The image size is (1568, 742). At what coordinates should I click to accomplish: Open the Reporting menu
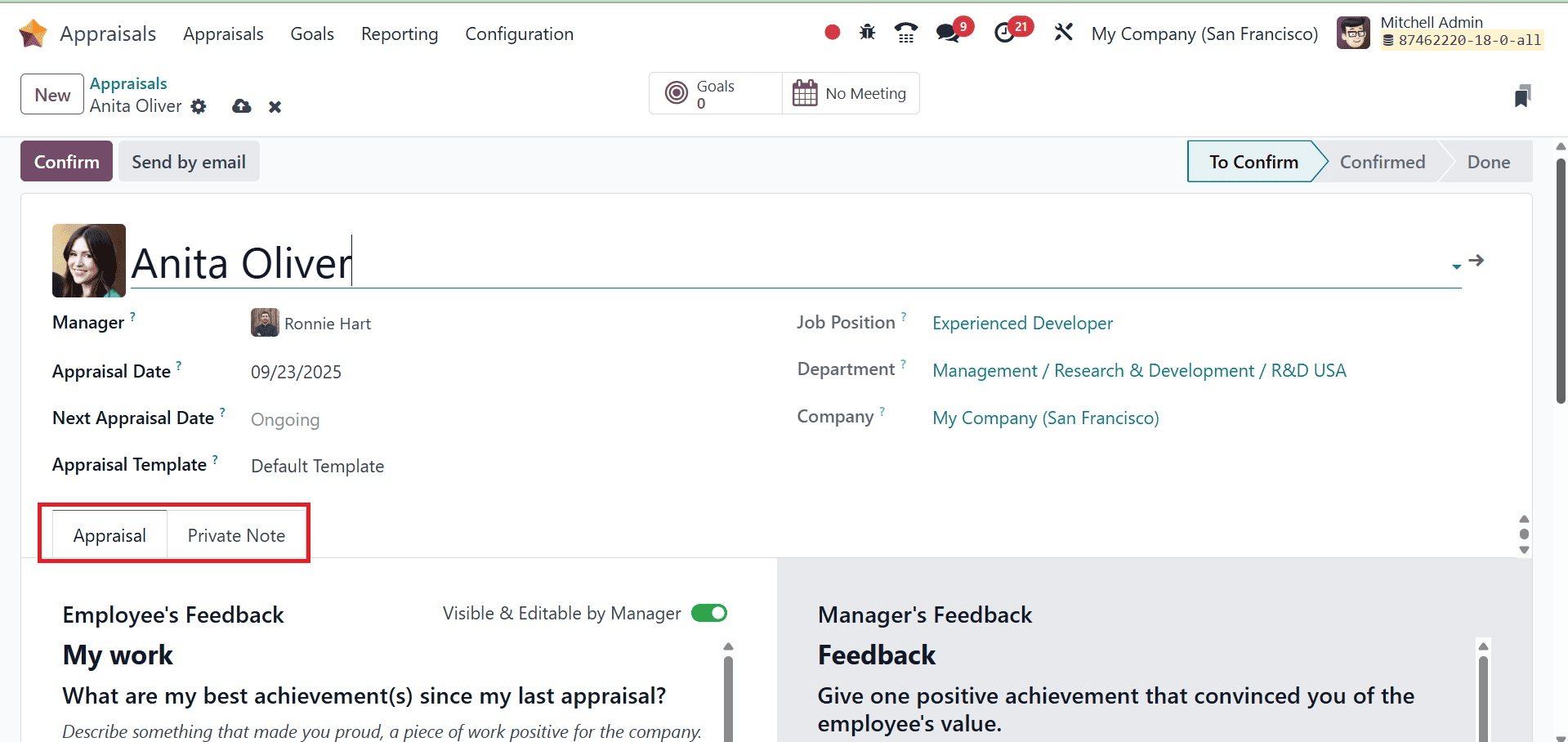[x=400, y=34]
